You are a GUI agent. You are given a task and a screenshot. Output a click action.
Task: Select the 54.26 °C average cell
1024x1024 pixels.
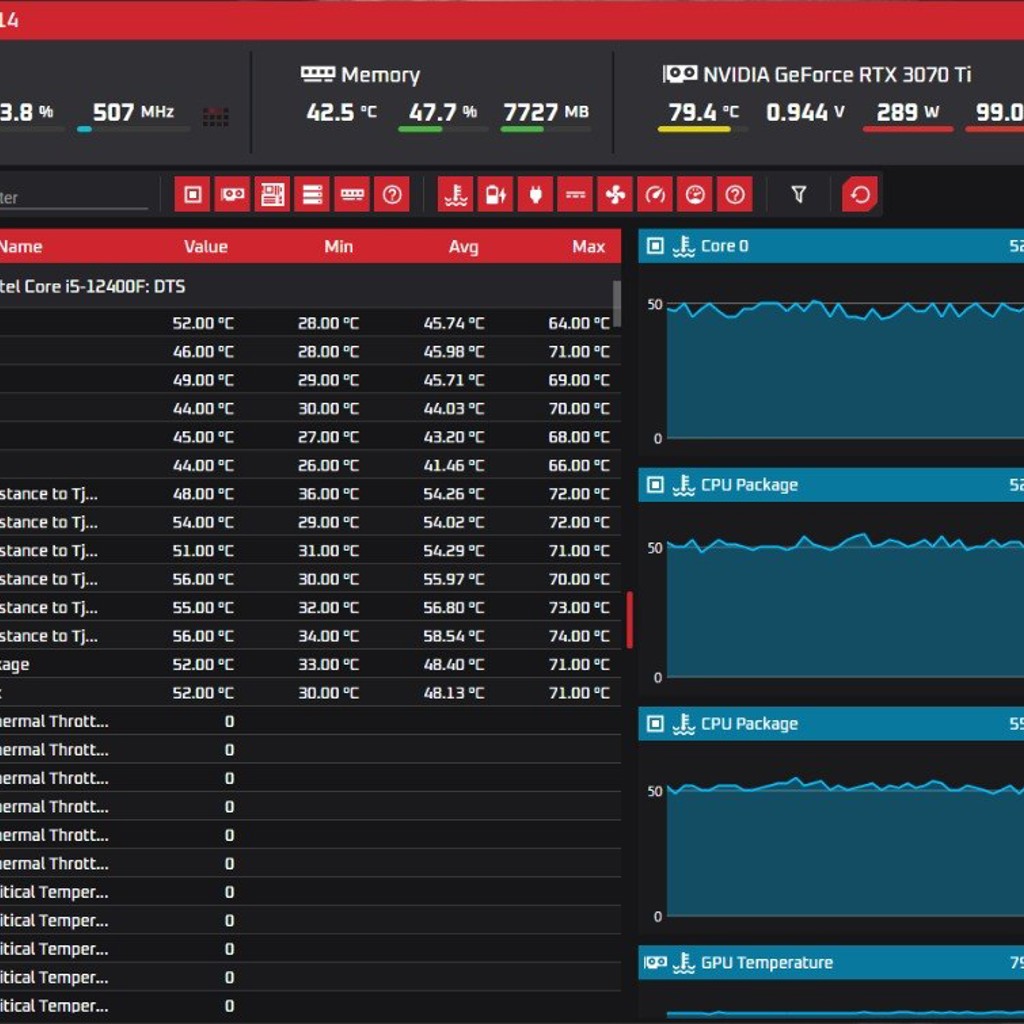click(454, 494)
